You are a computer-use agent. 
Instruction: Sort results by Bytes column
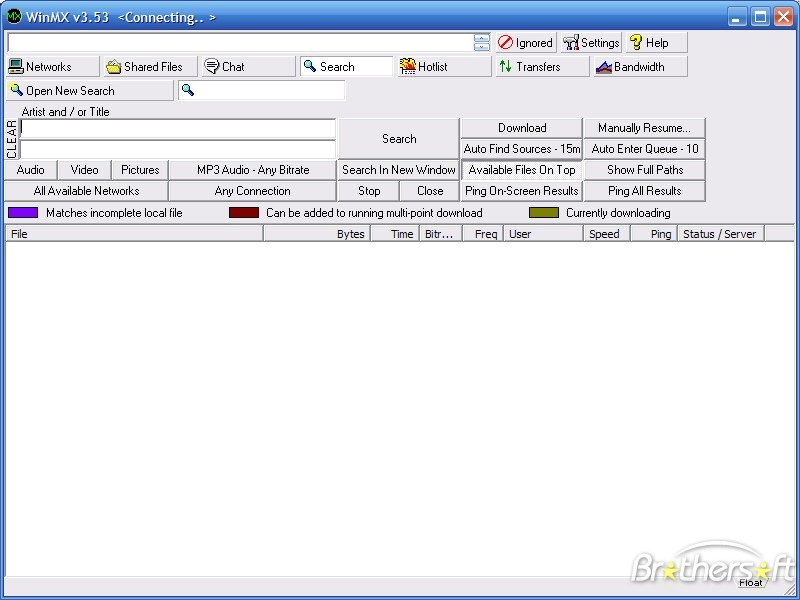coord(317,234)
